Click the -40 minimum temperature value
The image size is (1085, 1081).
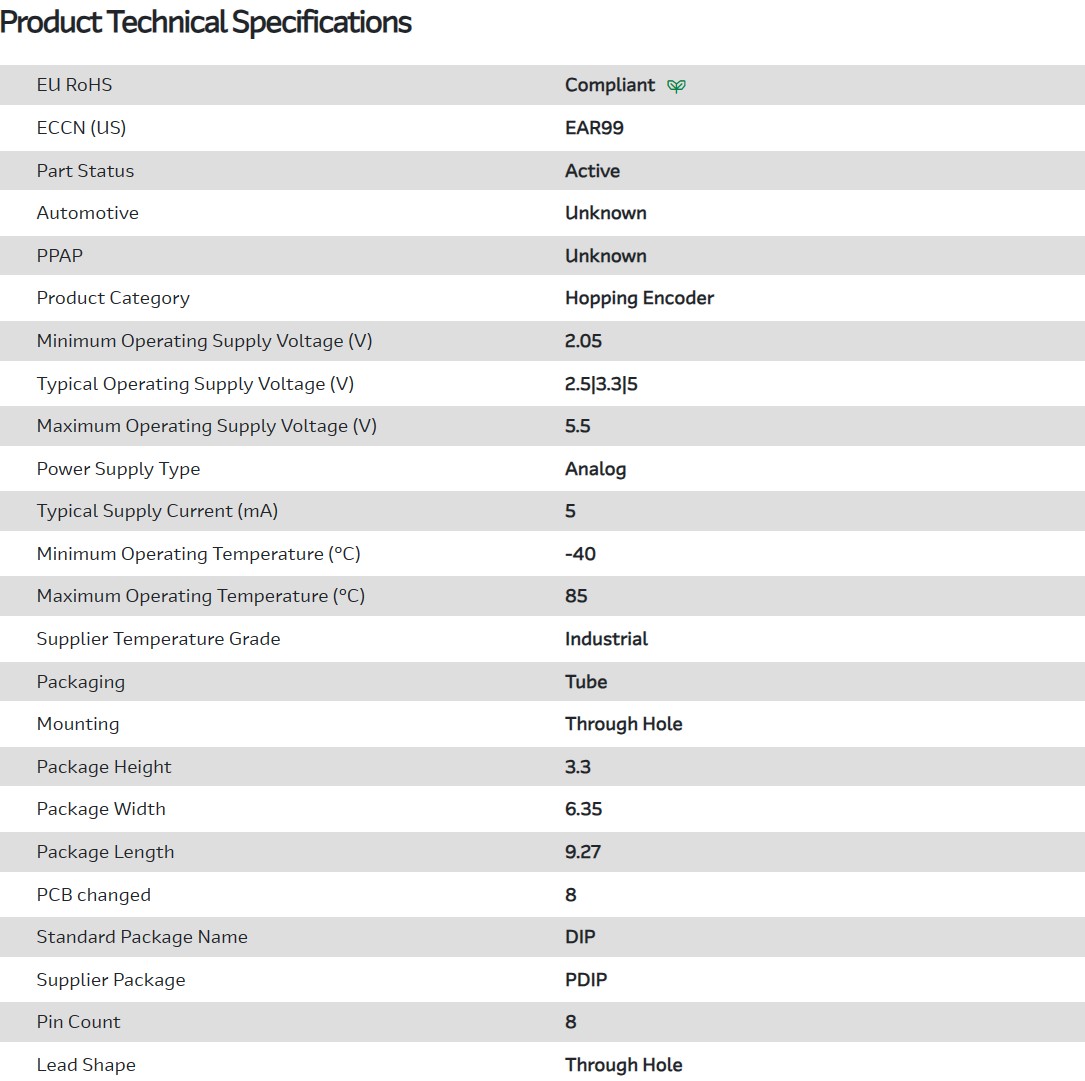pos(580,554)
